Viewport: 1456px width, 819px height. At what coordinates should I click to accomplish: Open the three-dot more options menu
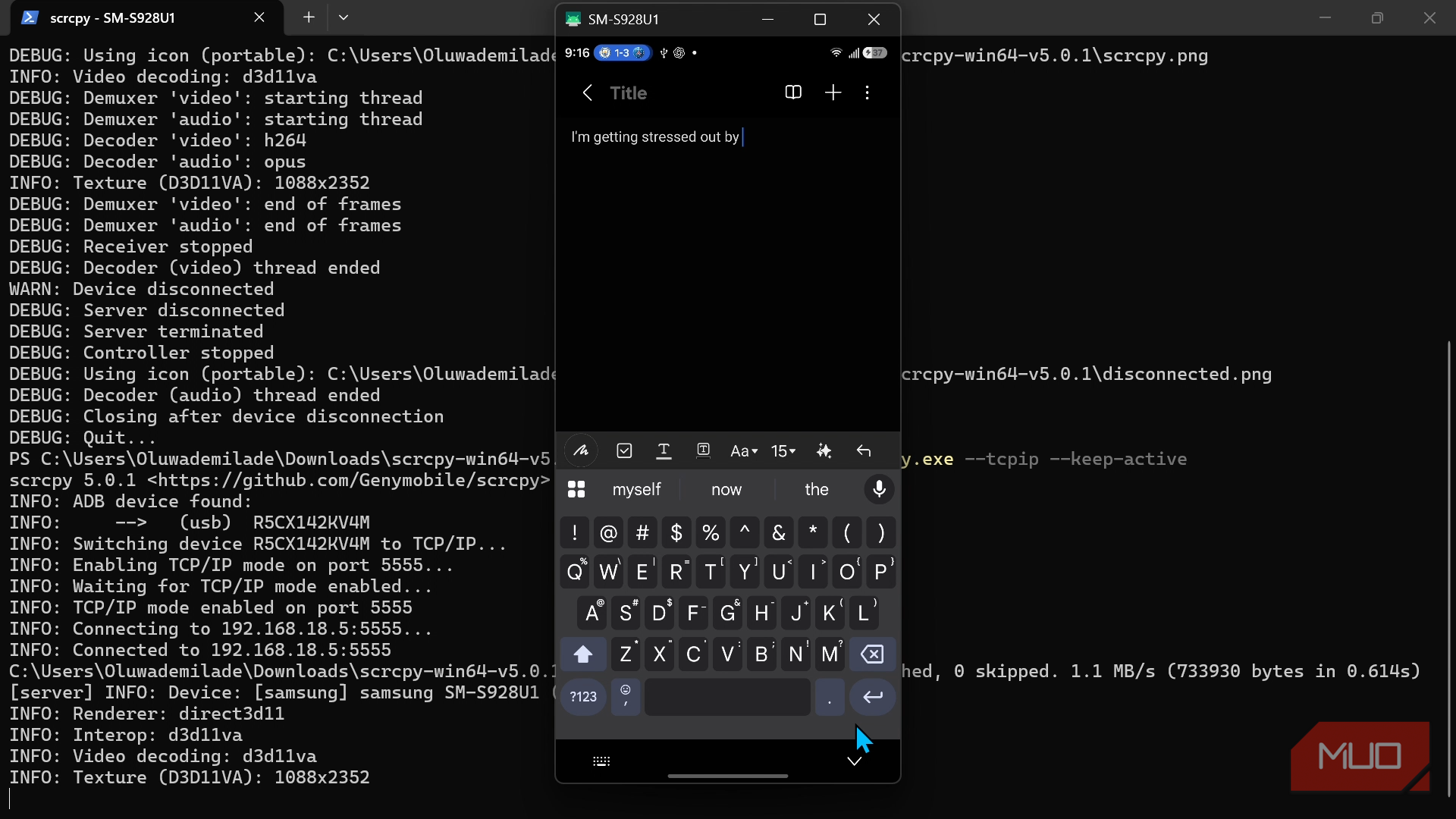(x=868, y=93)
